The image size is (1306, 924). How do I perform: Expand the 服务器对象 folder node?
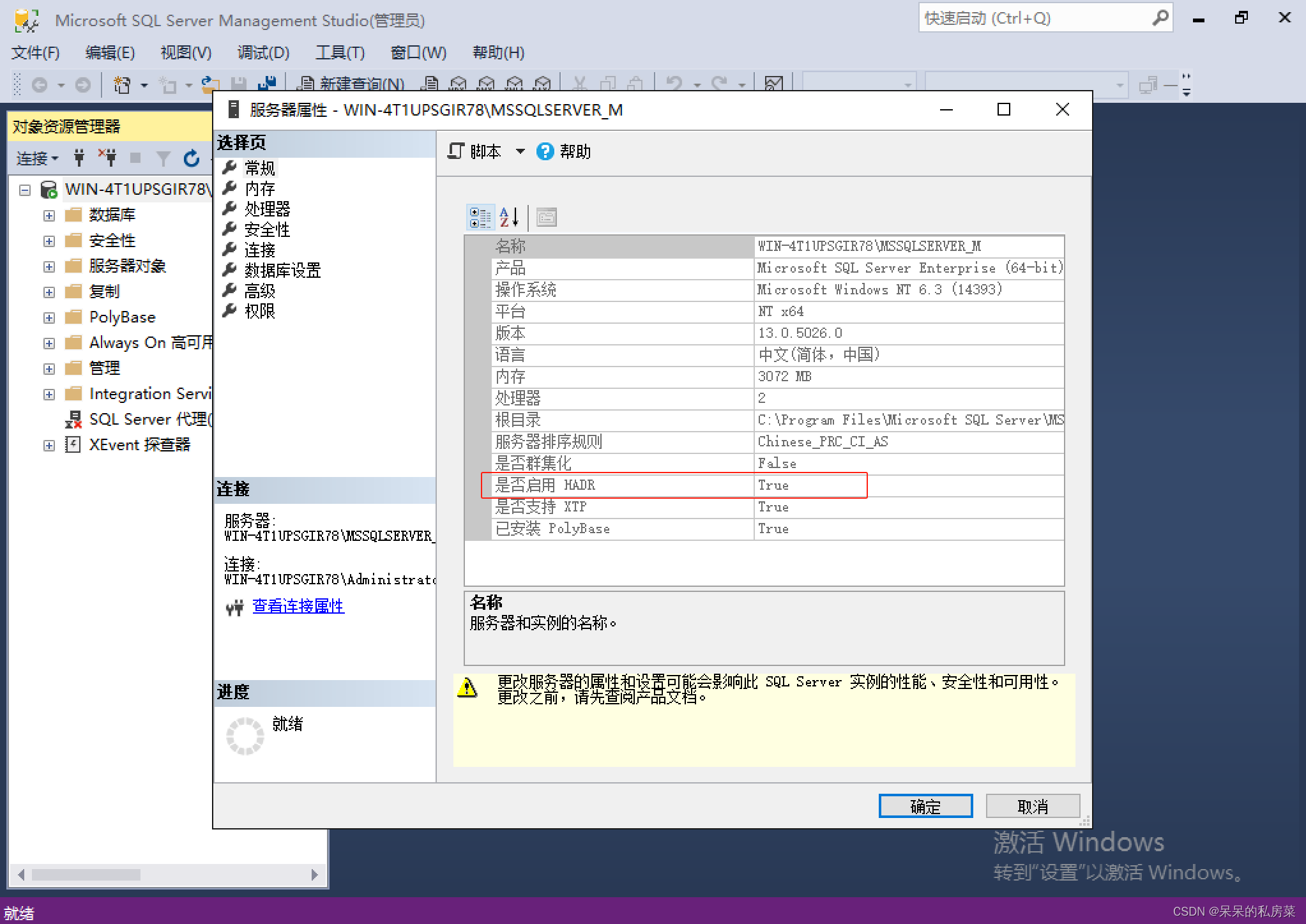tap(49, 266)
